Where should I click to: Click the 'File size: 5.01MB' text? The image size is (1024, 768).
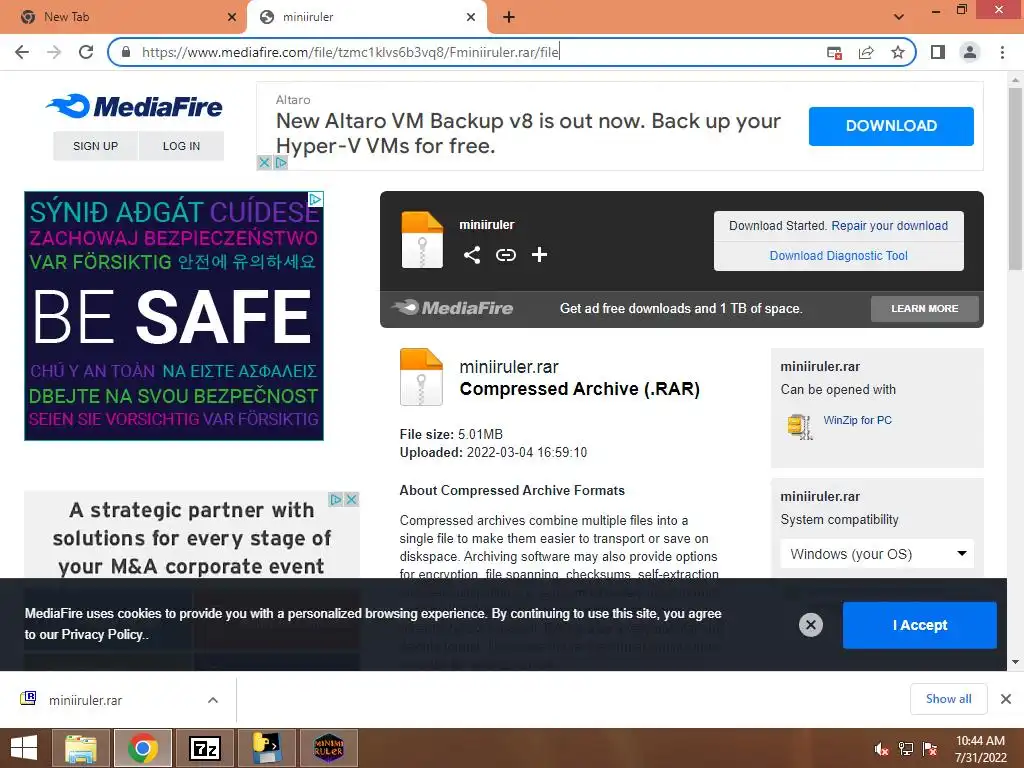click(451, 434)
